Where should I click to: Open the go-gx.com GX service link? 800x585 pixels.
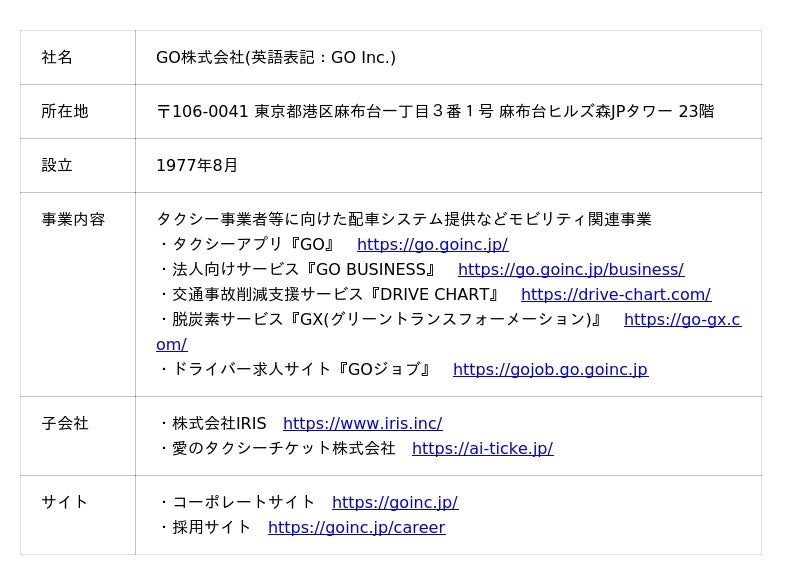coord(681,320)
